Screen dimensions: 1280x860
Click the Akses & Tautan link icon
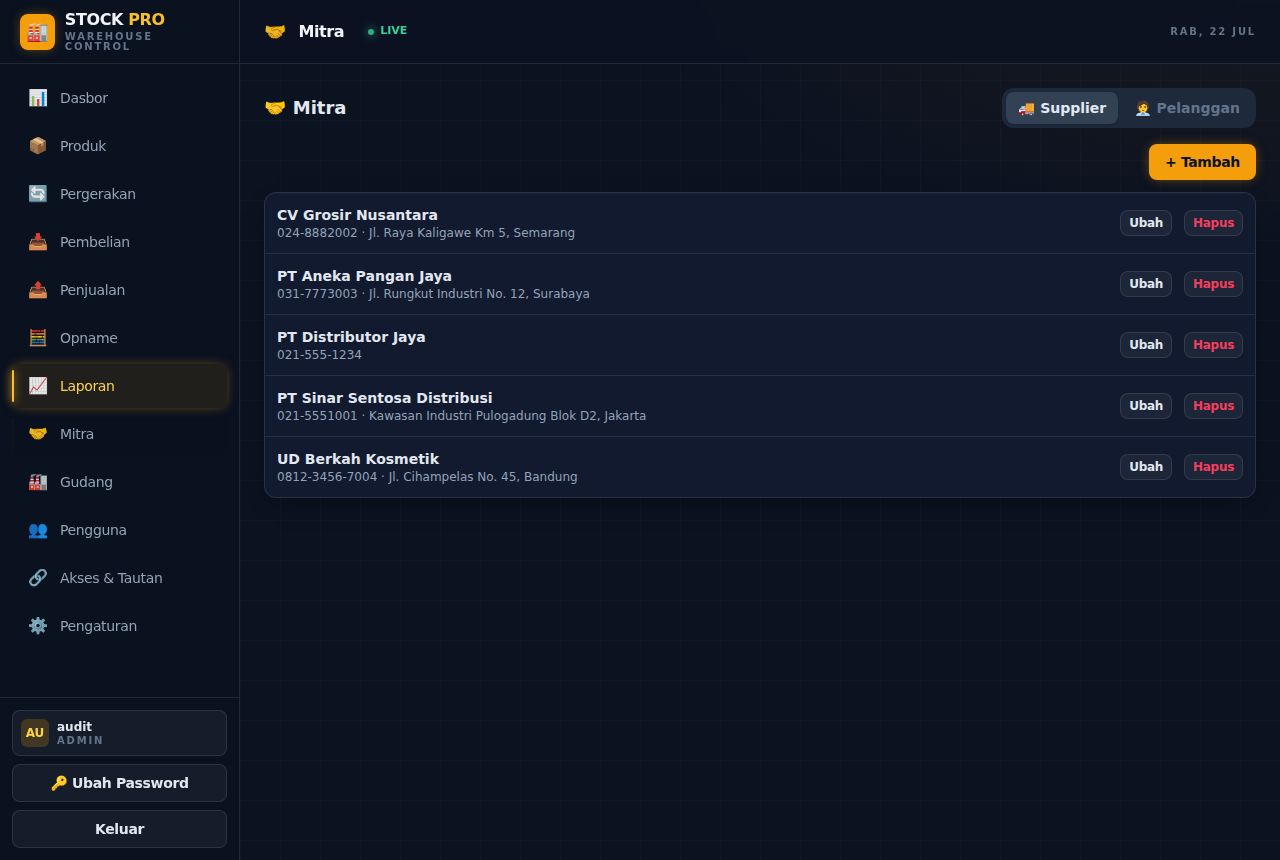pyautogui.click(x=38, y=578)
